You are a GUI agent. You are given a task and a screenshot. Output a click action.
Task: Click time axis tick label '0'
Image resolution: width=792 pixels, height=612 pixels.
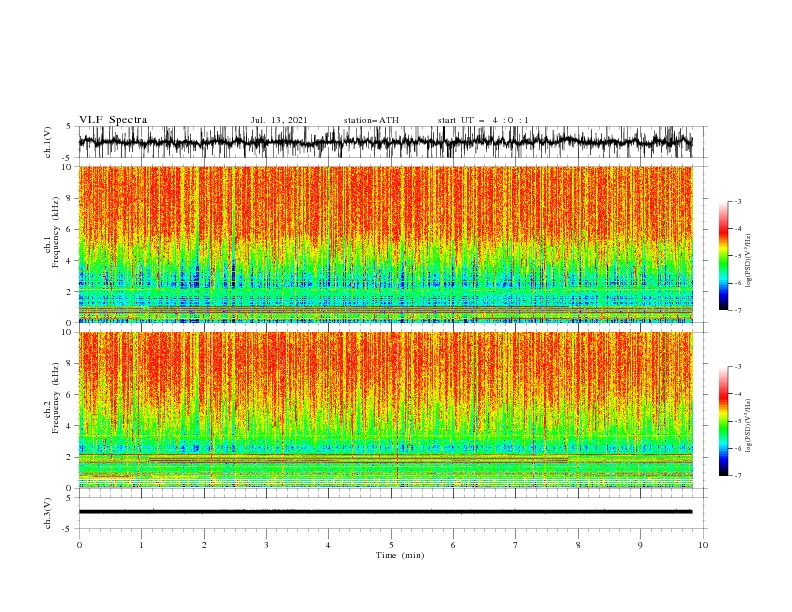(79, 545)
